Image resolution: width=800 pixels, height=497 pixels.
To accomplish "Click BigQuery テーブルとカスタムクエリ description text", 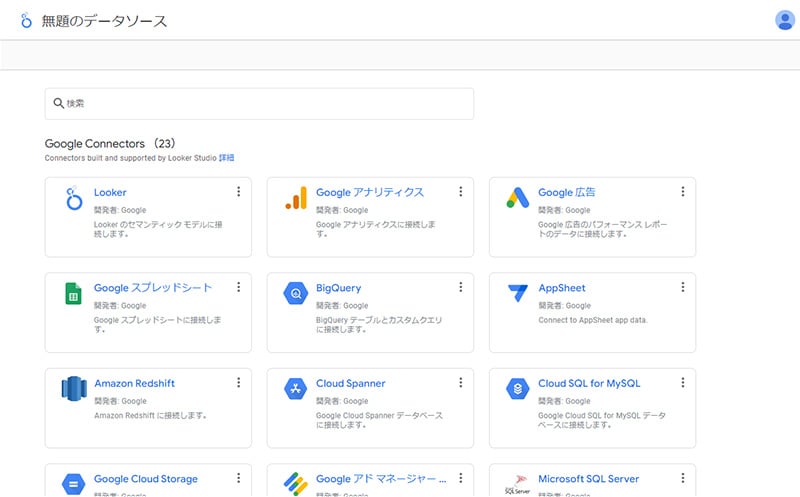I will point(379,325).
